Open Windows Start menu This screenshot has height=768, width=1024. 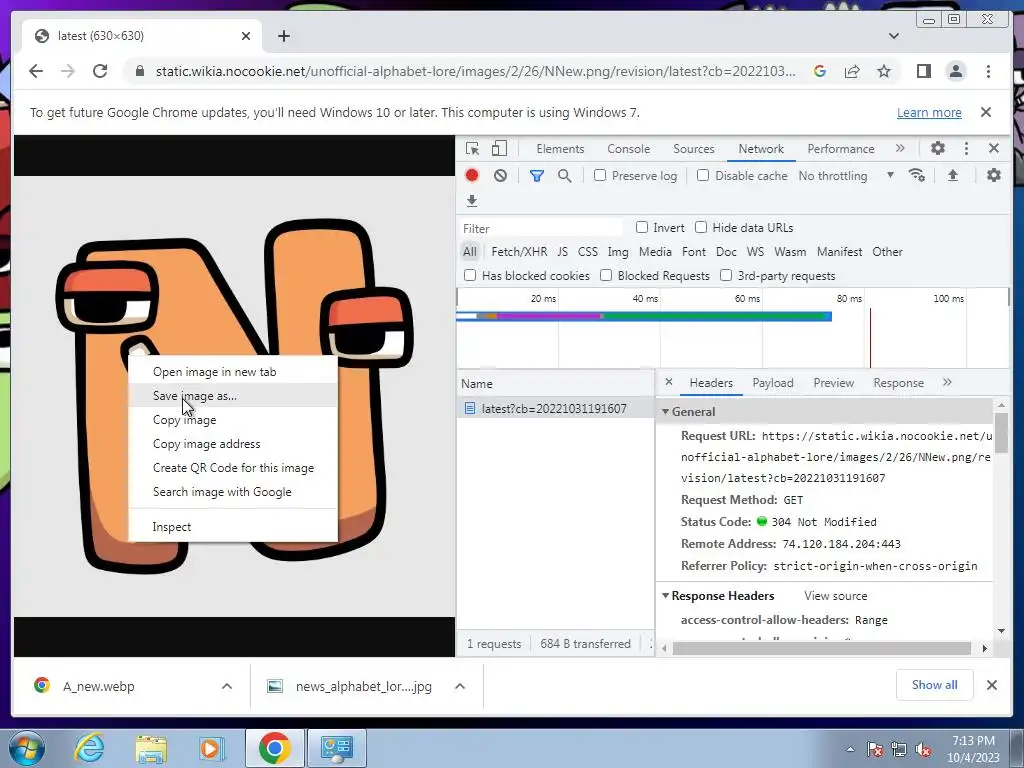pos(26,748)
